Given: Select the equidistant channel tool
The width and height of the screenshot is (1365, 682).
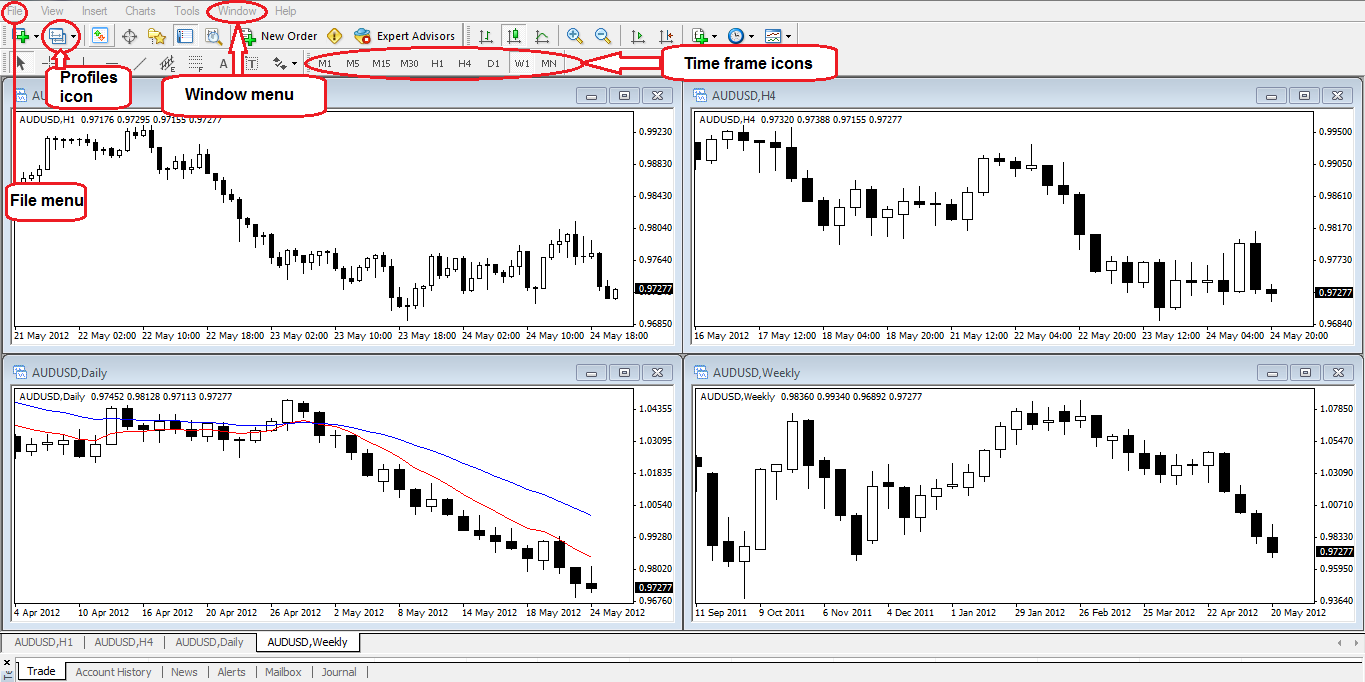Looking at the screenshot, I should point(168,63).
